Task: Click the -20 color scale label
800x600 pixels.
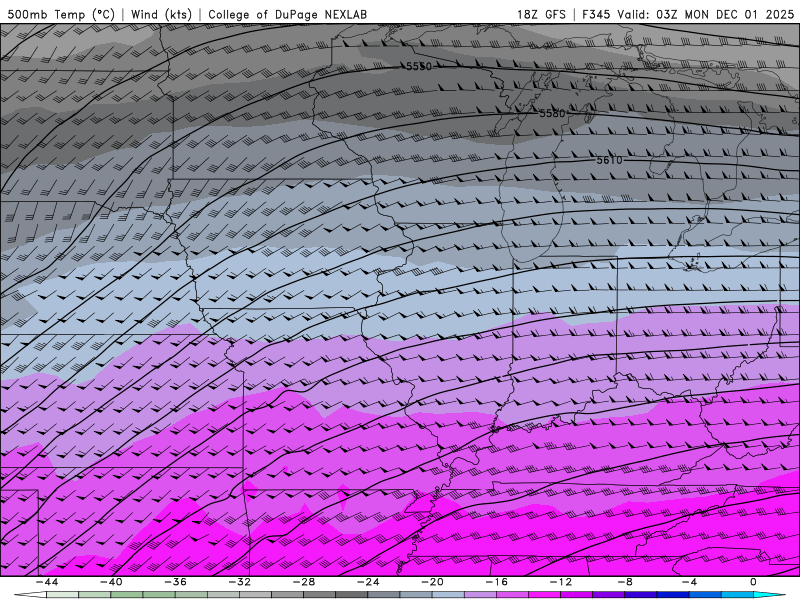Action: click(433, 582)
